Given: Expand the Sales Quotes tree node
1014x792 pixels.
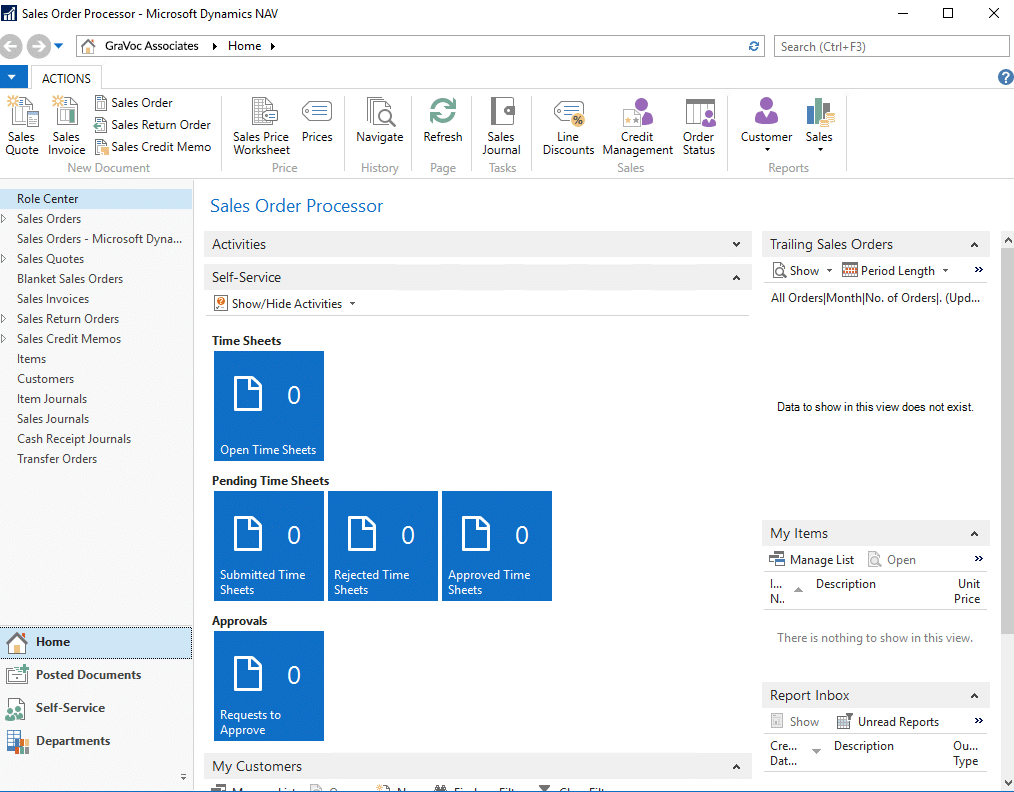Looking at the screenshot, I should (x=4, y=259).
